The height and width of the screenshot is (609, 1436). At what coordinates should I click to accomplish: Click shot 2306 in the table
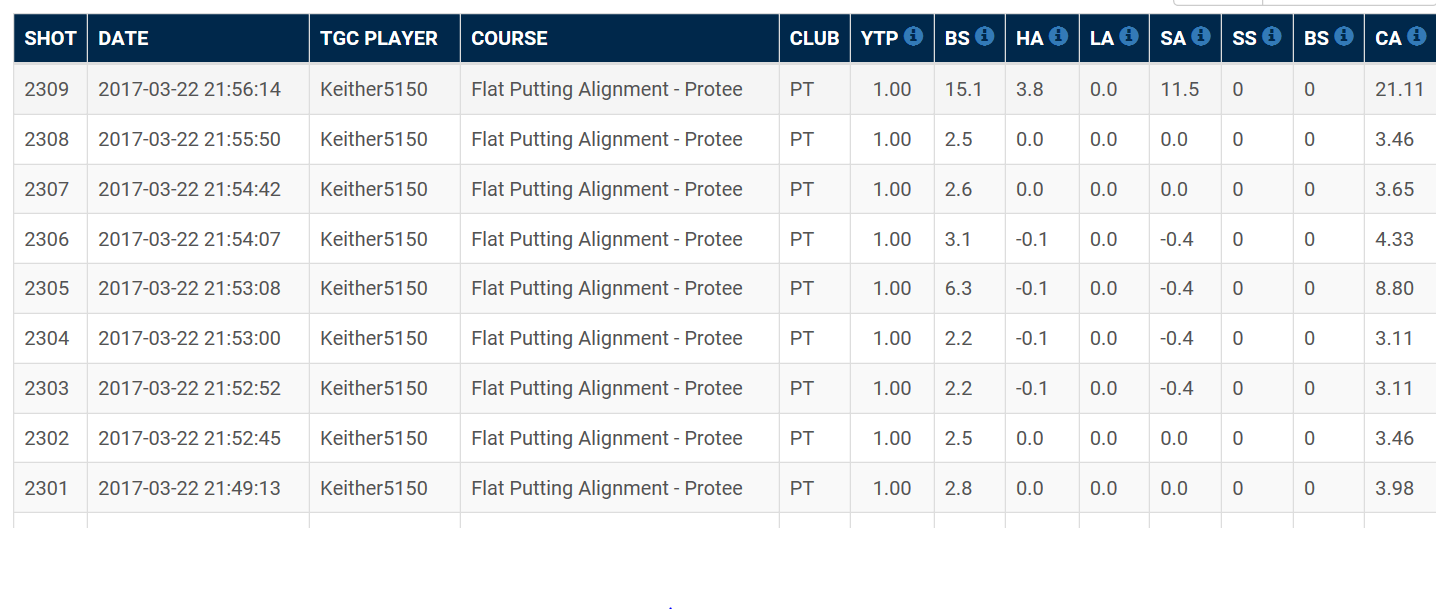(x=47, y=239)
